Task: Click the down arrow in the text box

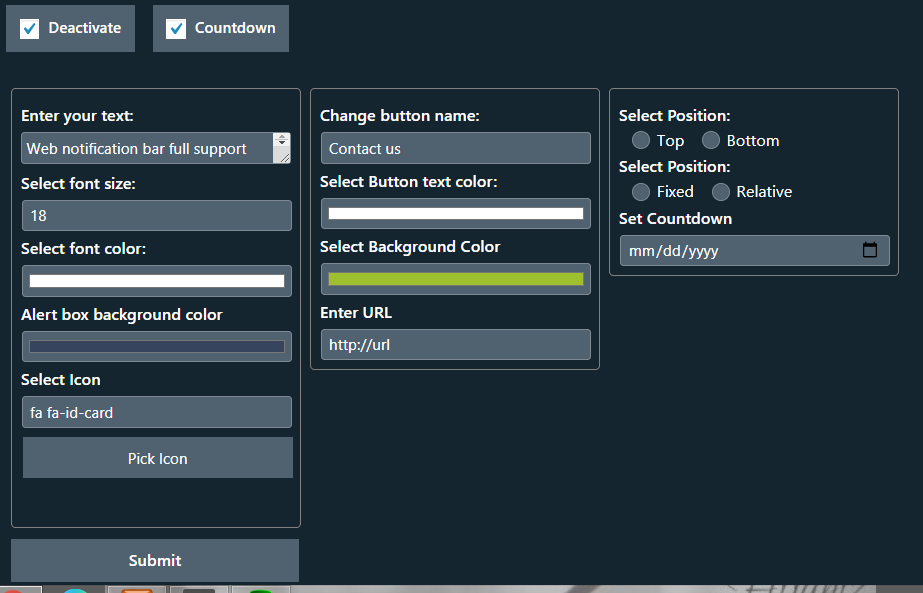Action: 281,143
